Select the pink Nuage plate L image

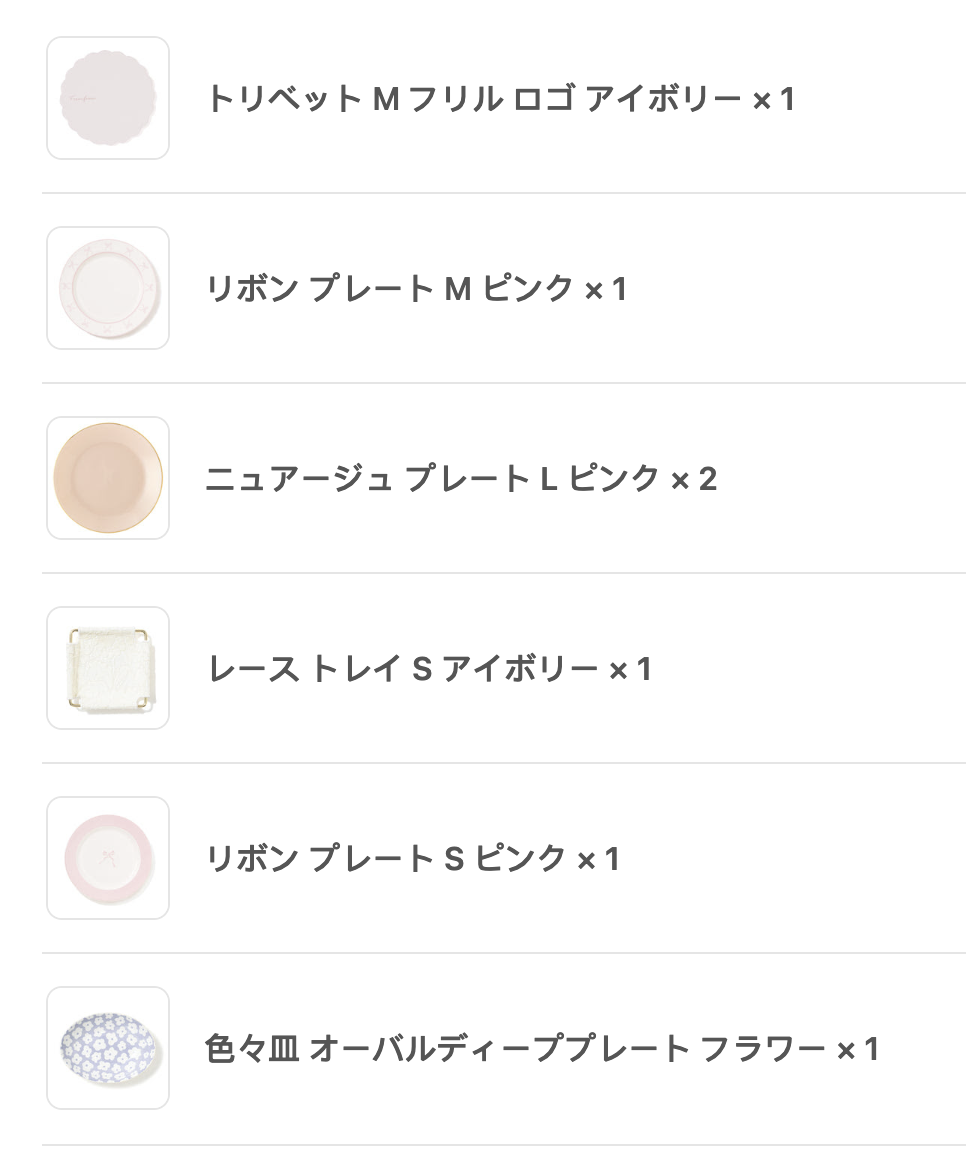tap(108, 478)
